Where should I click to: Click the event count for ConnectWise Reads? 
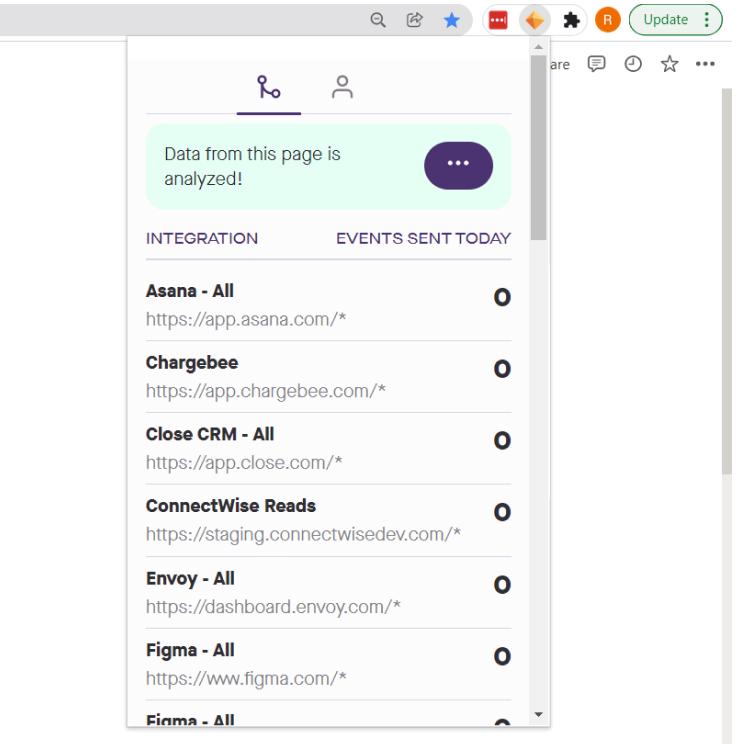tap(502, 513)
